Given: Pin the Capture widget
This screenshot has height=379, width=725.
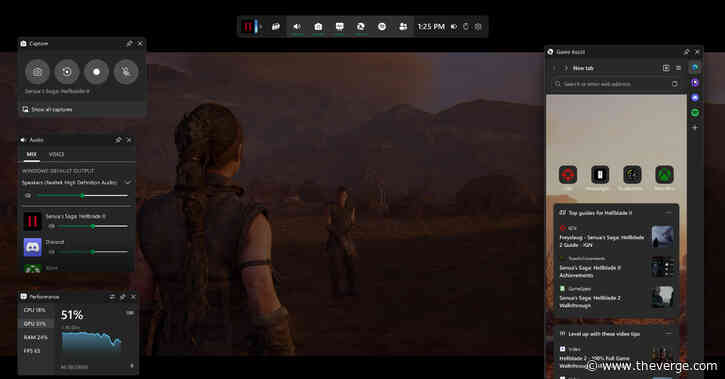Looking at the screenshot, I should pyautogui.click(x=129, y=43).
